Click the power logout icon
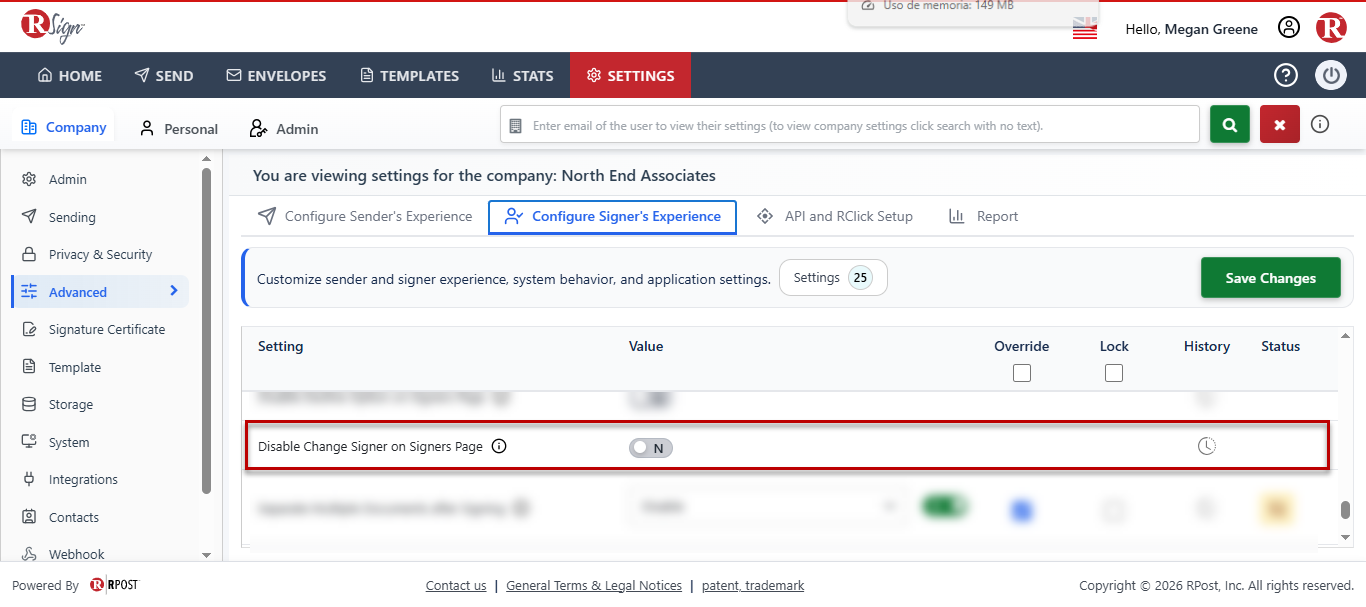Screen dimensions: 1366x607 1331,75
